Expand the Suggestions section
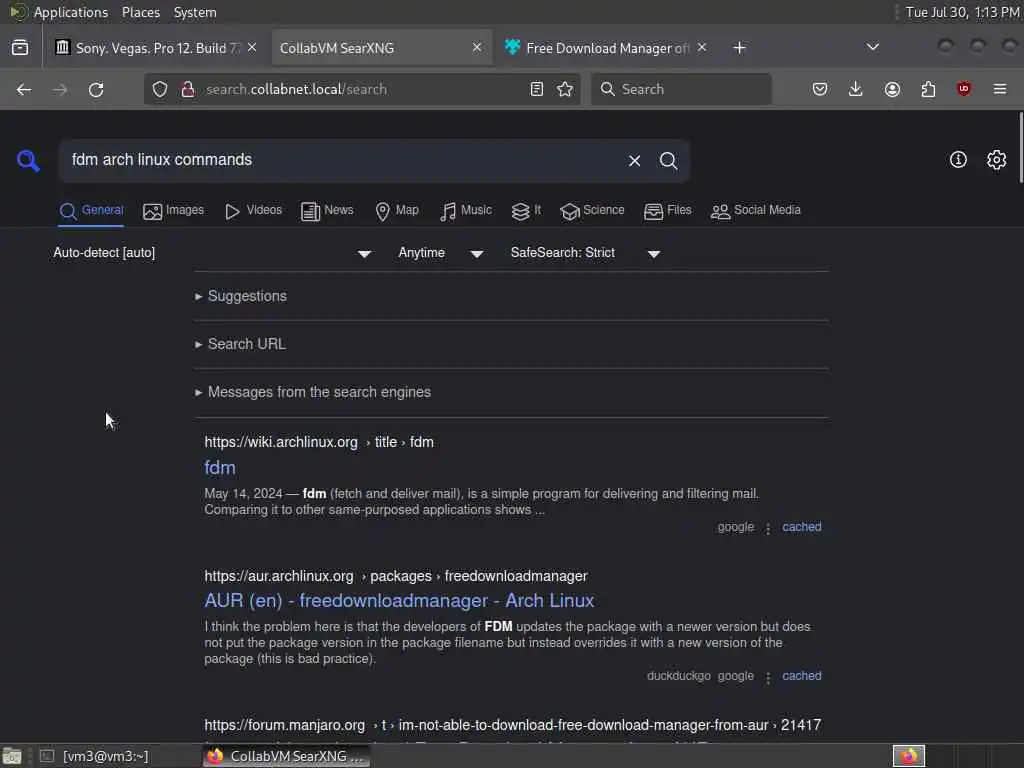 pos(247,296)
